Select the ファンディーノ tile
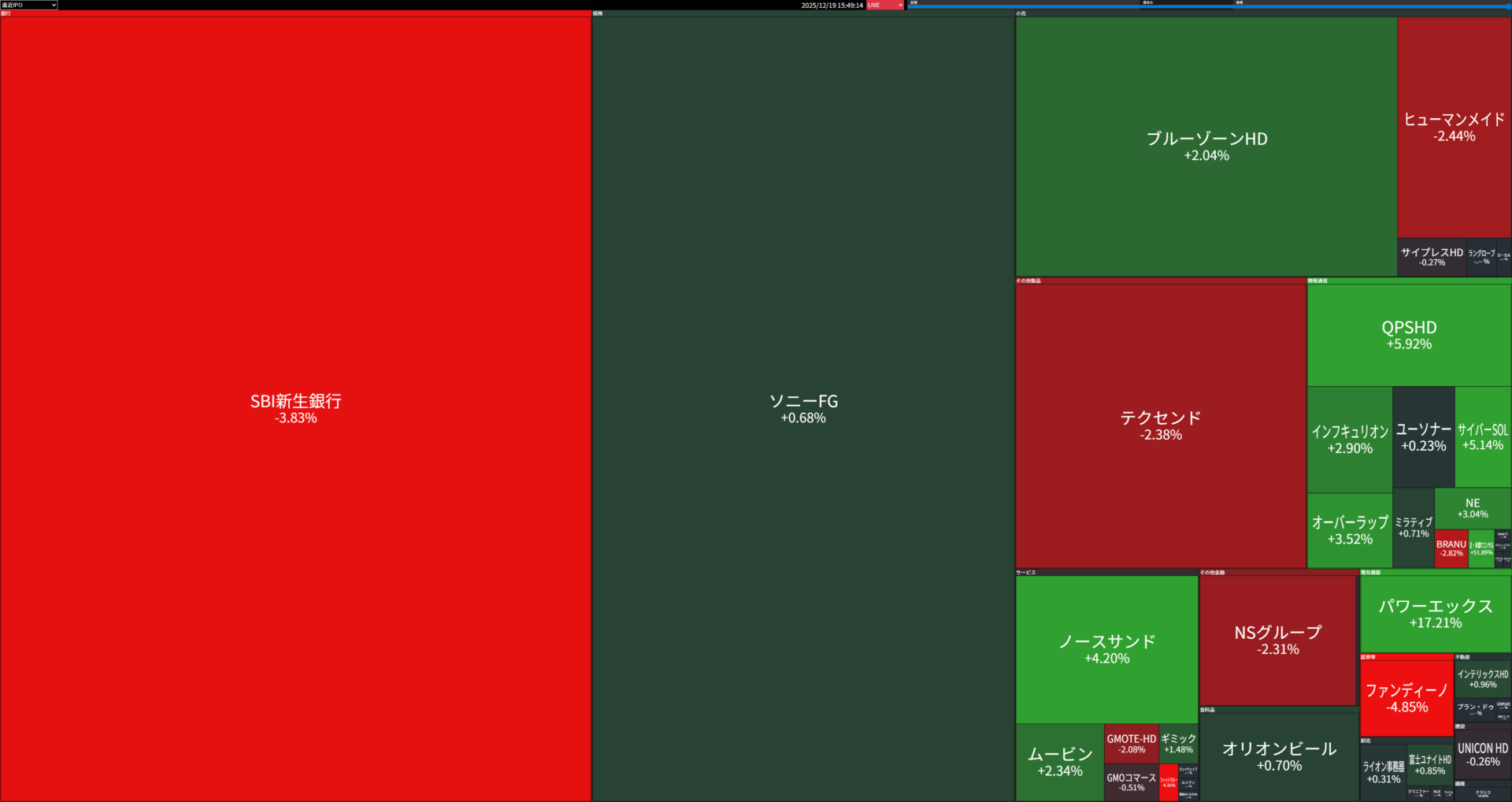This screenshot has height=802, width=1512. click(1406, 698)
